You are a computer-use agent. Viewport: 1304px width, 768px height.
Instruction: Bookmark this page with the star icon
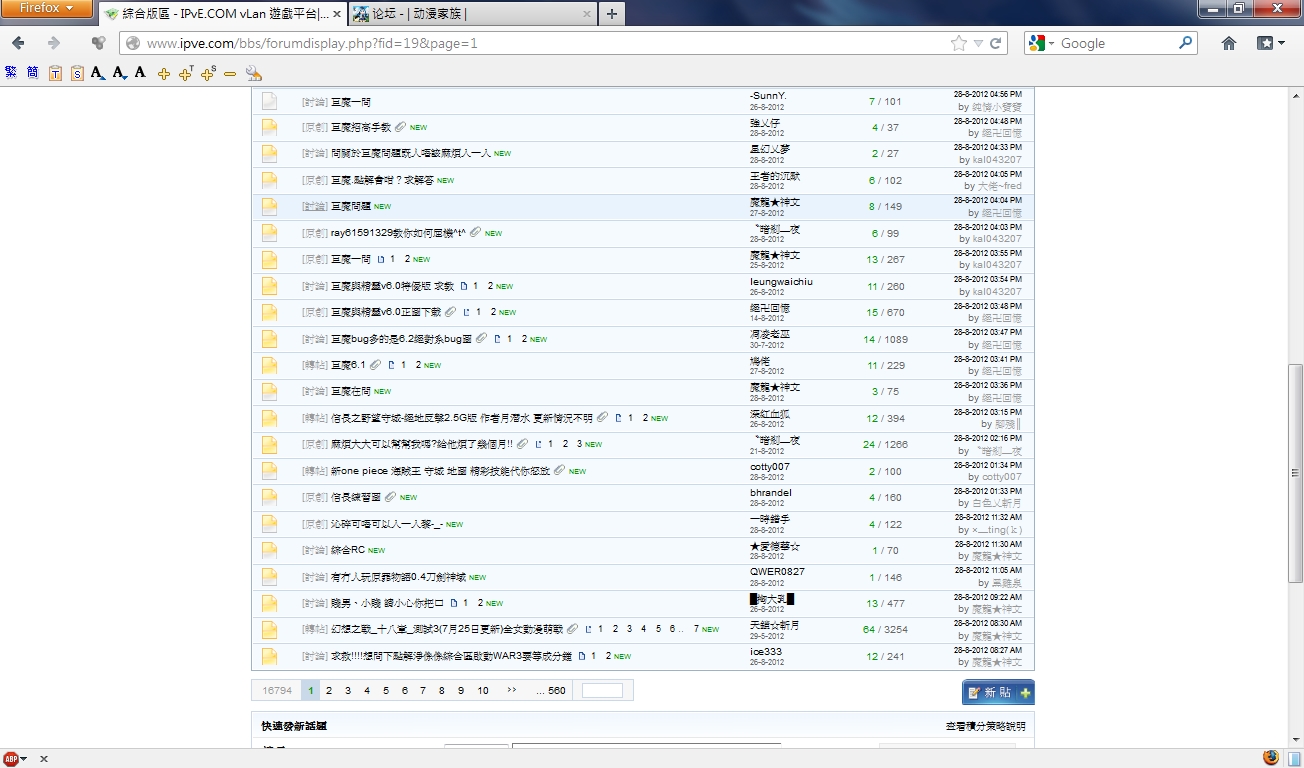tap(959, 43)
